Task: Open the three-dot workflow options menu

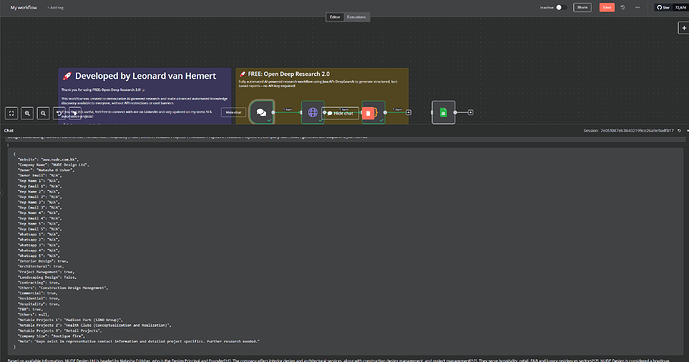Action: click(x=638, y=7)
